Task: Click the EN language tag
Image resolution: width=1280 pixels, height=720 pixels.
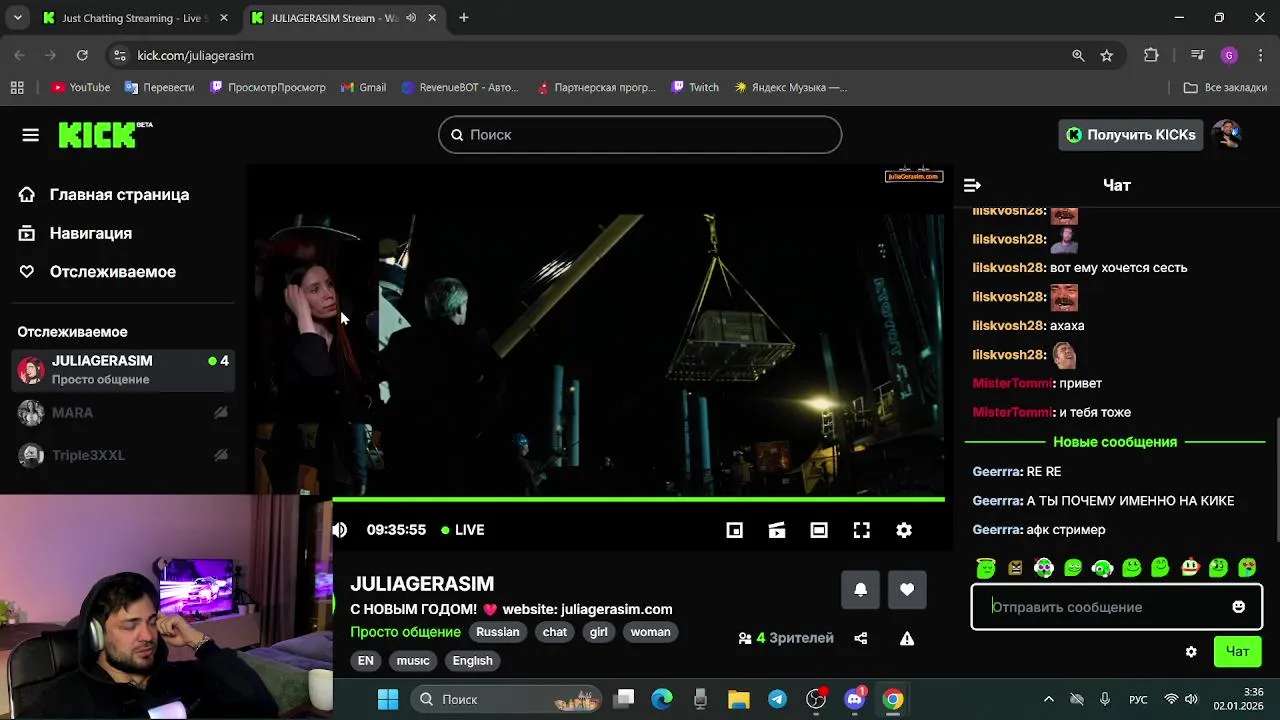Action: (366, 661)
